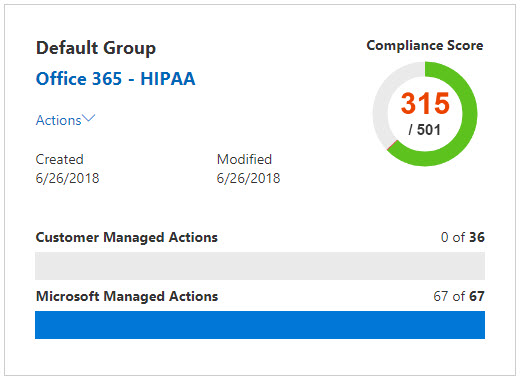Click the Microsoft Managed Actions label
Screen dimensions: 520x381
[127, 296]
